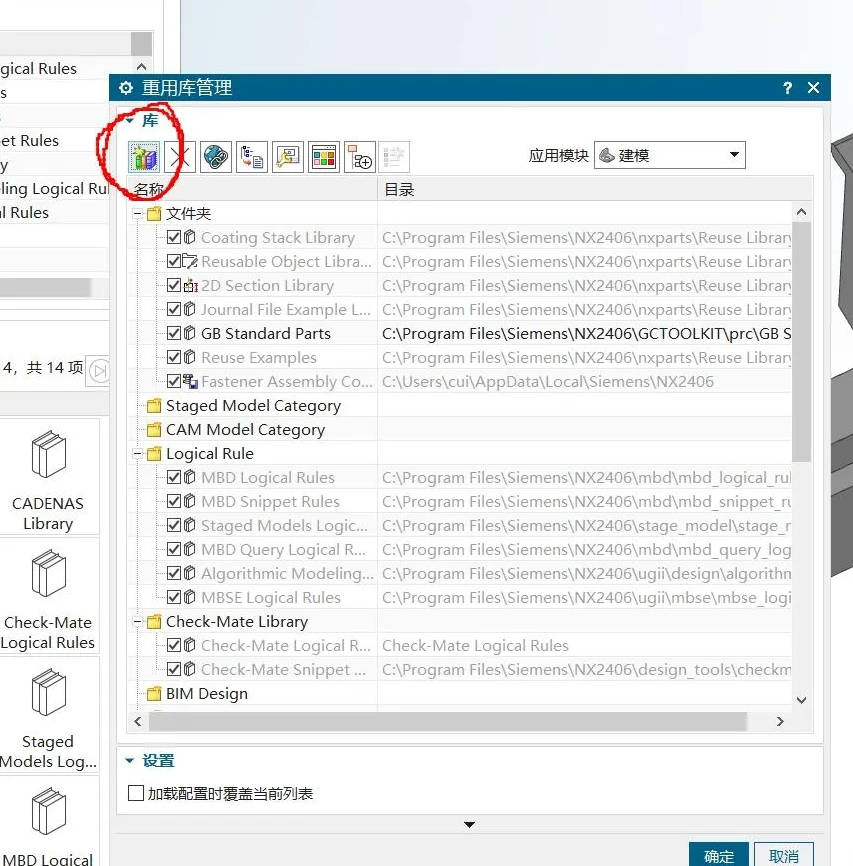The image size is (853, 866).
Task: Click the 取消 button
Action: [784, 856]
